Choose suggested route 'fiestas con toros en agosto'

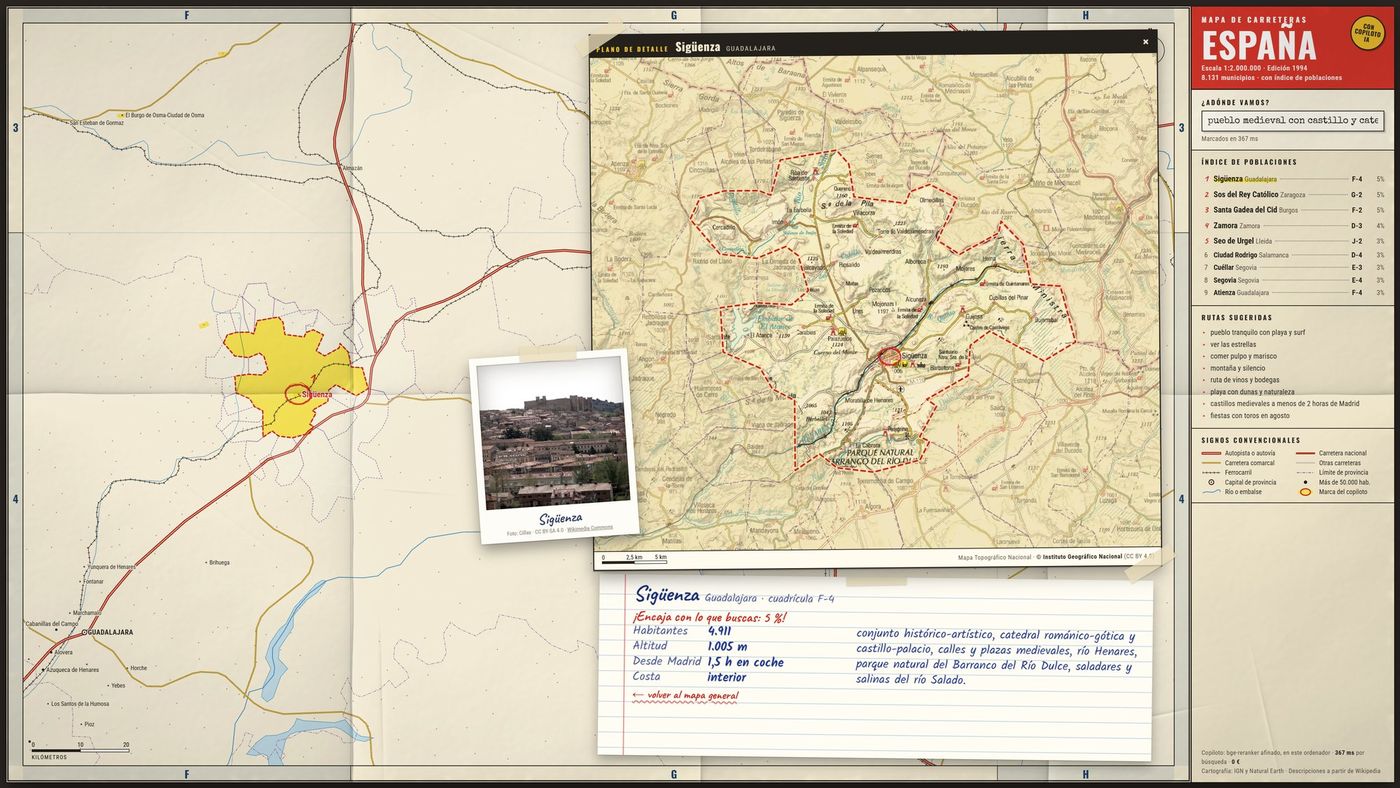tap(1249, 416)
